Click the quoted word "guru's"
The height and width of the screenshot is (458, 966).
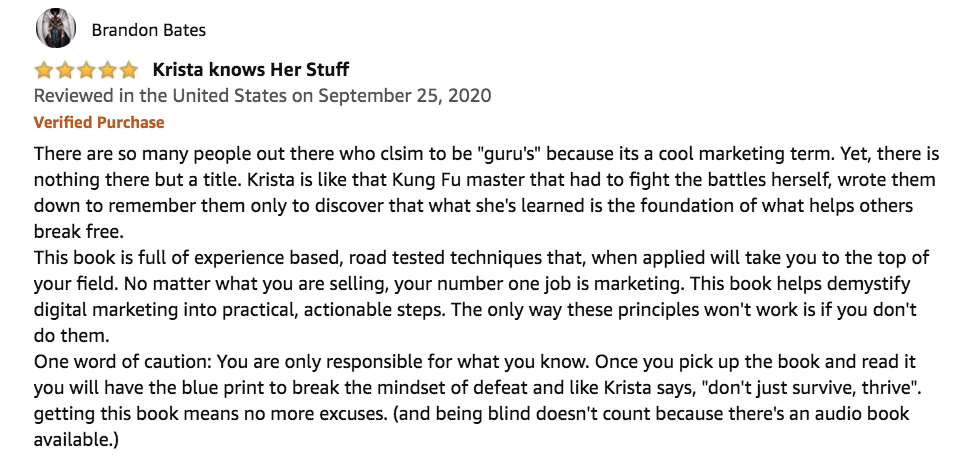click(x=510, y=156)
